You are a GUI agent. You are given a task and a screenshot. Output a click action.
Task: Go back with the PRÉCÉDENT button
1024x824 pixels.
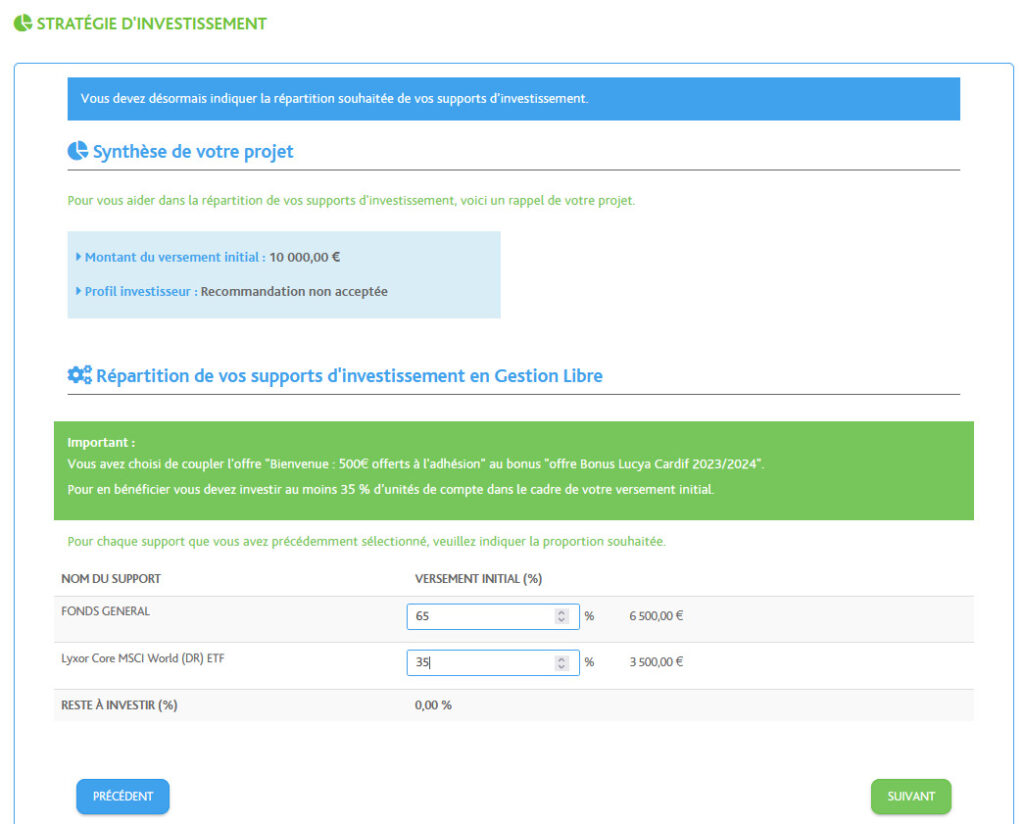[123, 796]
